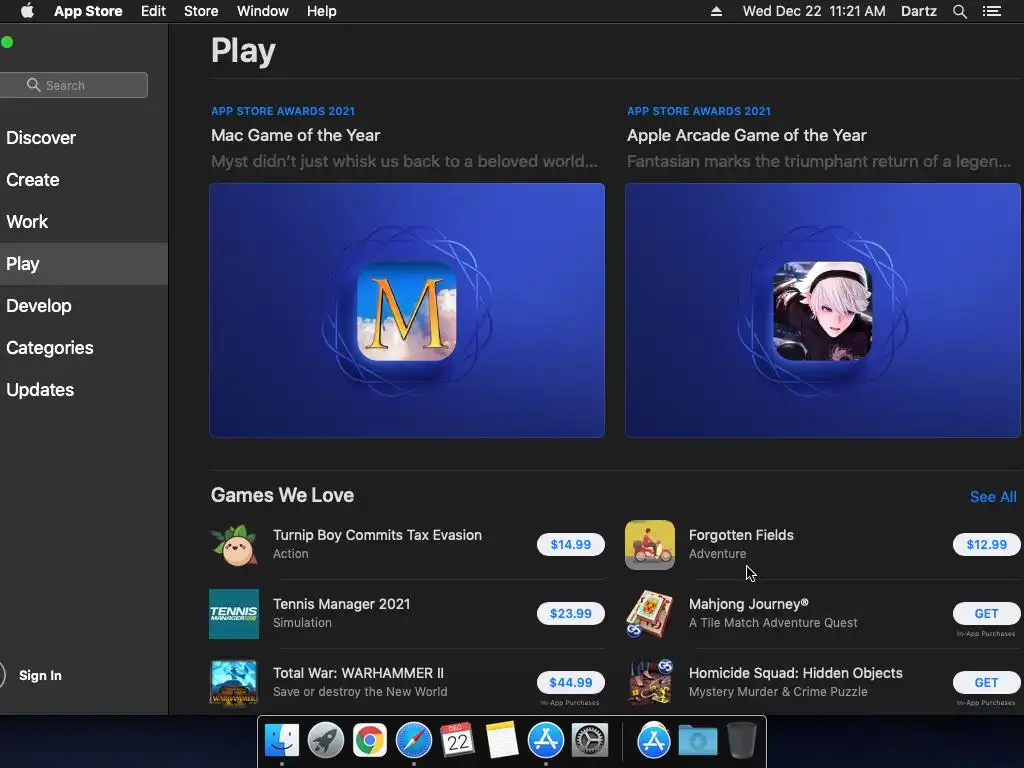
Task: Click the eject icon in menu bar
Action: pyautogui.click(x=716, y=11)
